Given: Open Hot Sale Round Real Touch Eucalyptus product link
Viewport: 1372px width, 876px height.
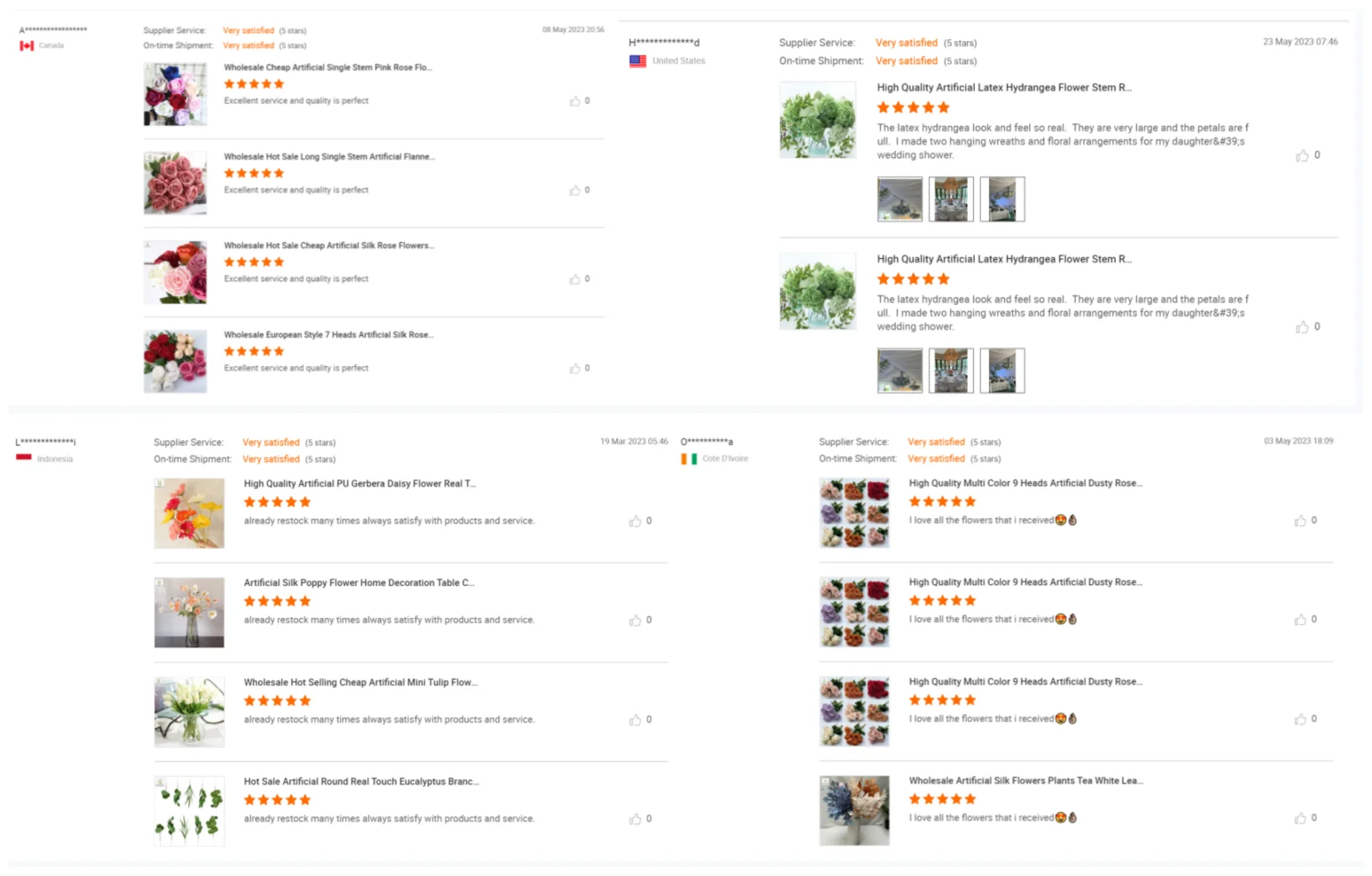Looking at the screenshot, I should 361,781.
